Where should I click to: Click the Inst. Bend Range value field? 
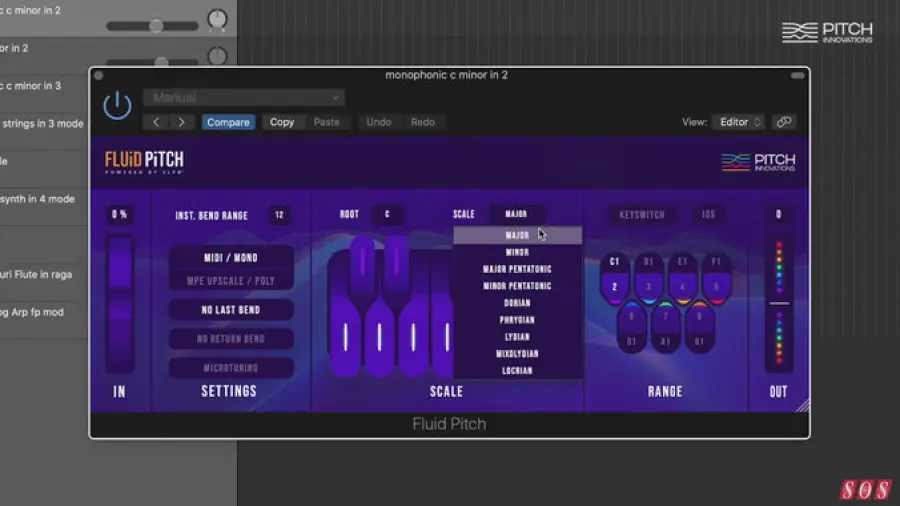279,215
